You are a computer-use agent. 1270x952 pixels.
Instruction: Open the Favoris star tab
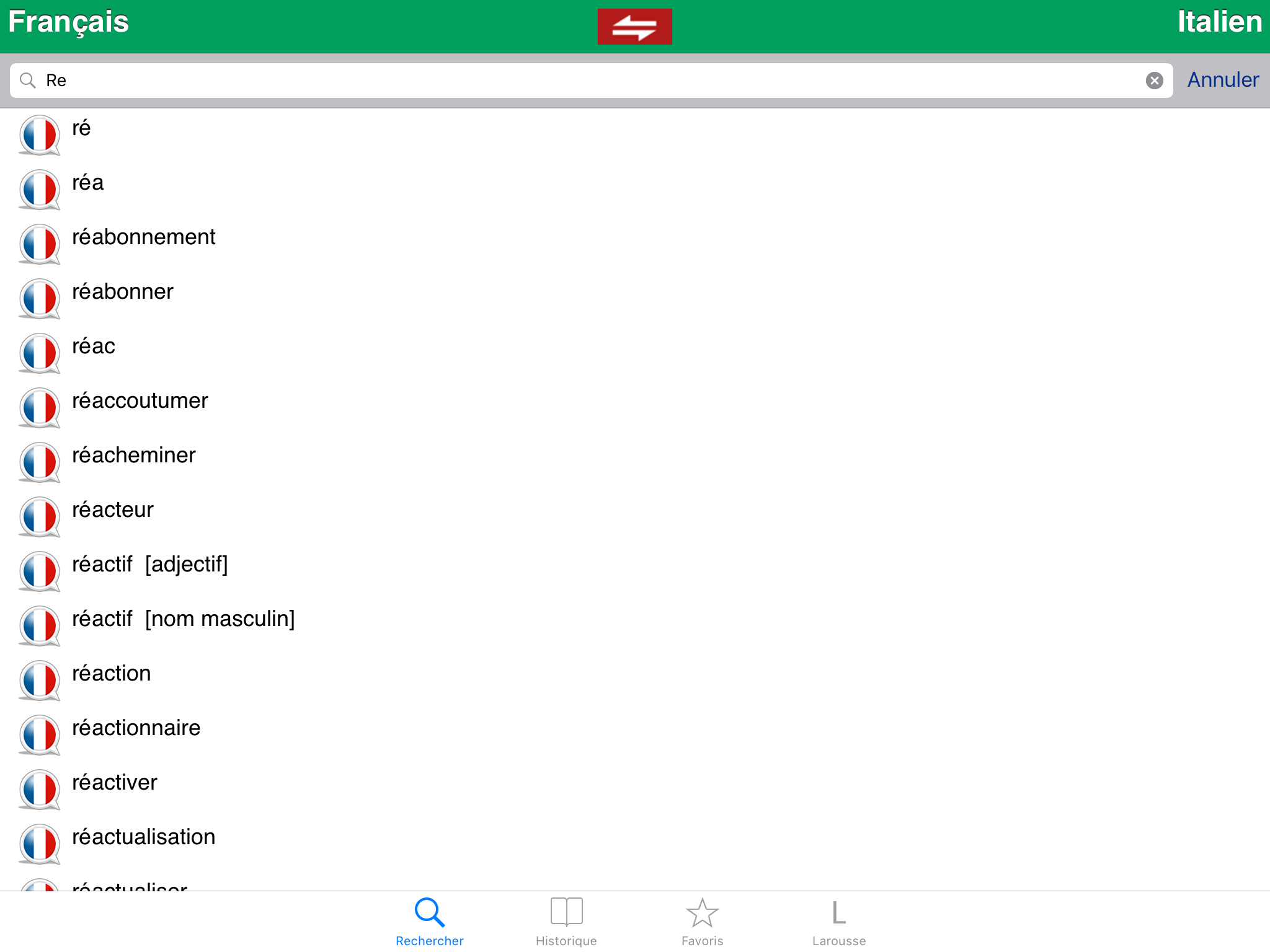tap(702, 922)
